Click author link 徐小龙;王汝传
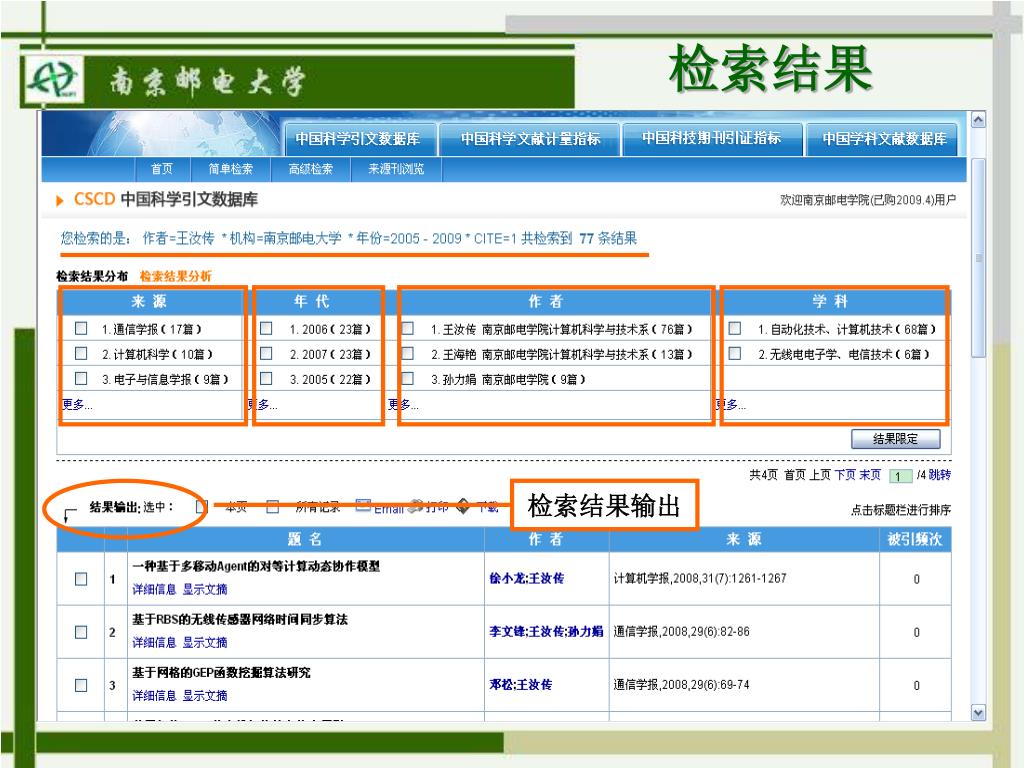Screen dimensions: 1024x768 point(527,579)
